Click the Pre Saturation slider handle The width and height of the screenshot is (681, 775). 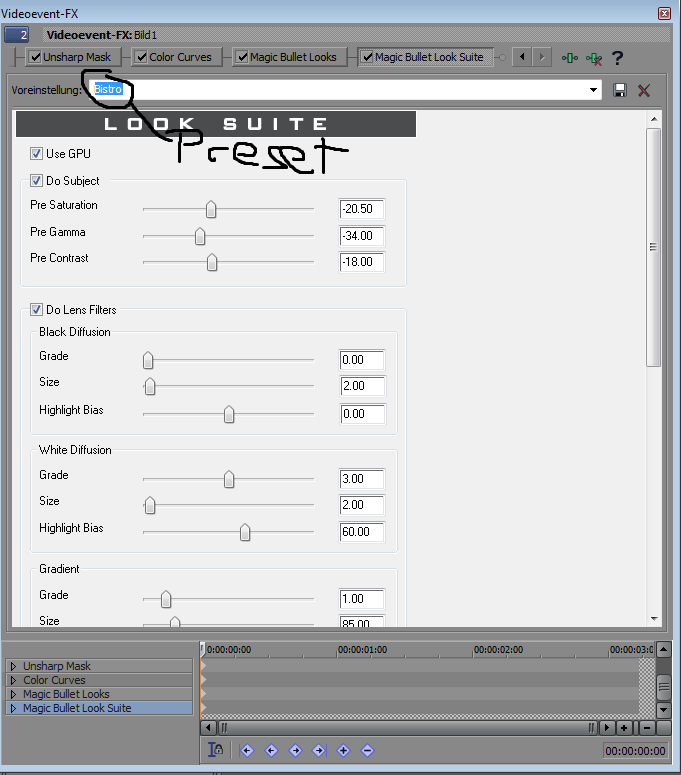coord(211,209)
